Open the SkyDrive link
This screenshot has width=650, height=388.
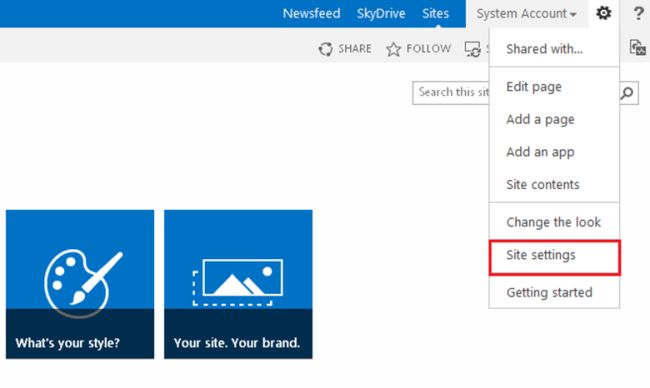point(381,13)
